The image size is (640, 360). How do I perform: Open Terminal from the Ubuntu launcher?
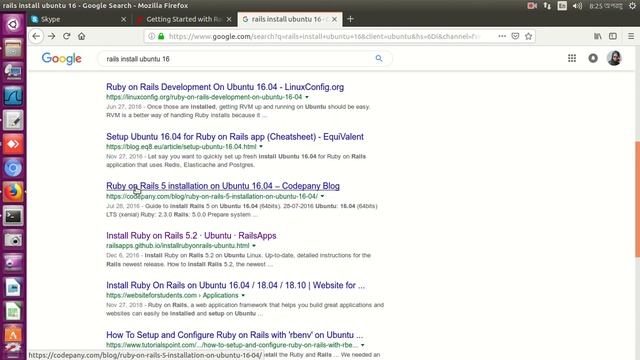(13, 216)
